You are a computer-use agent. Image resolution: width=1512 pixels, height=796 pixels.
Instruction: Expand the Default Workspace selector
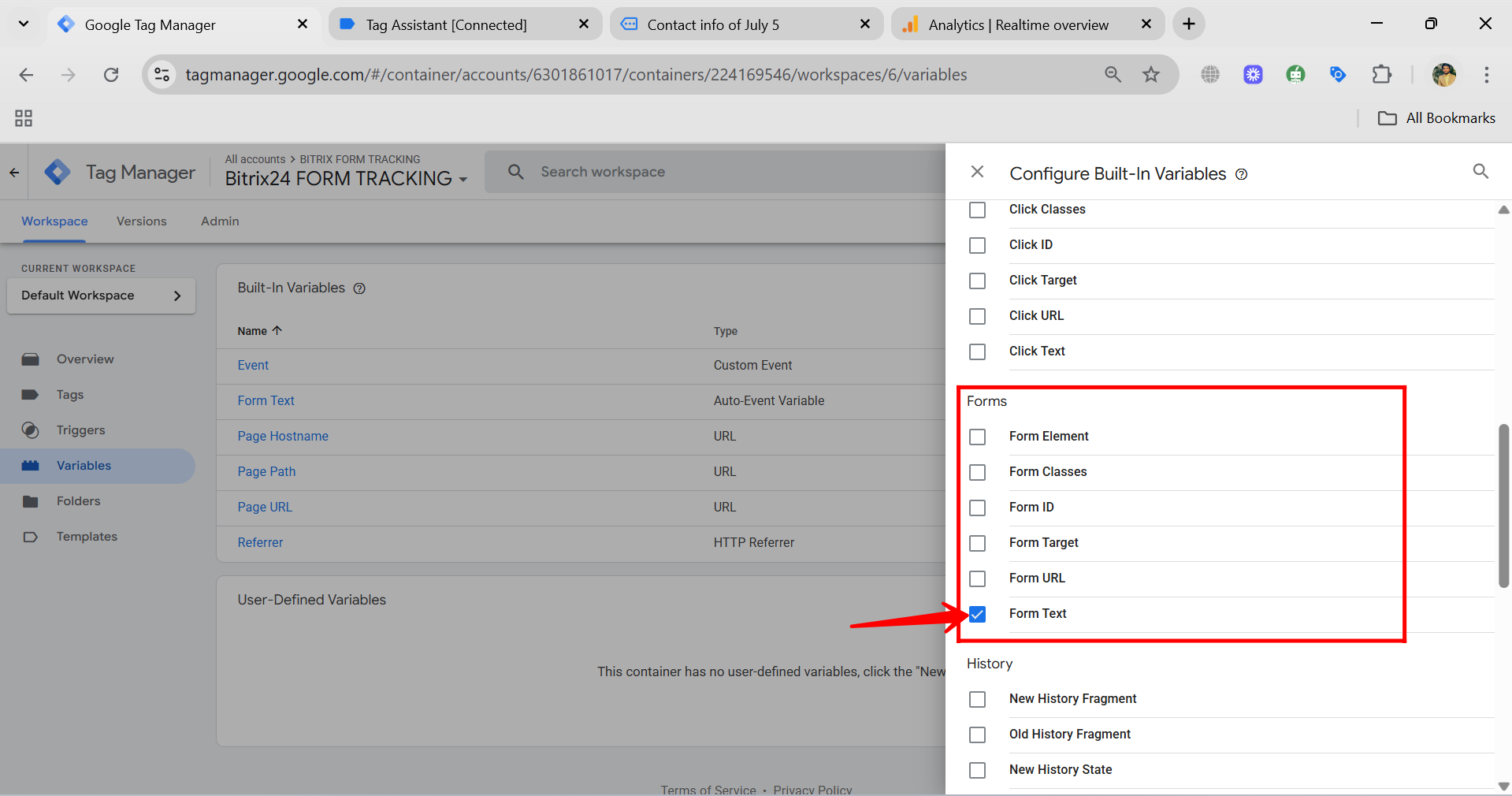pyautogui.click(x=101, y=296)
